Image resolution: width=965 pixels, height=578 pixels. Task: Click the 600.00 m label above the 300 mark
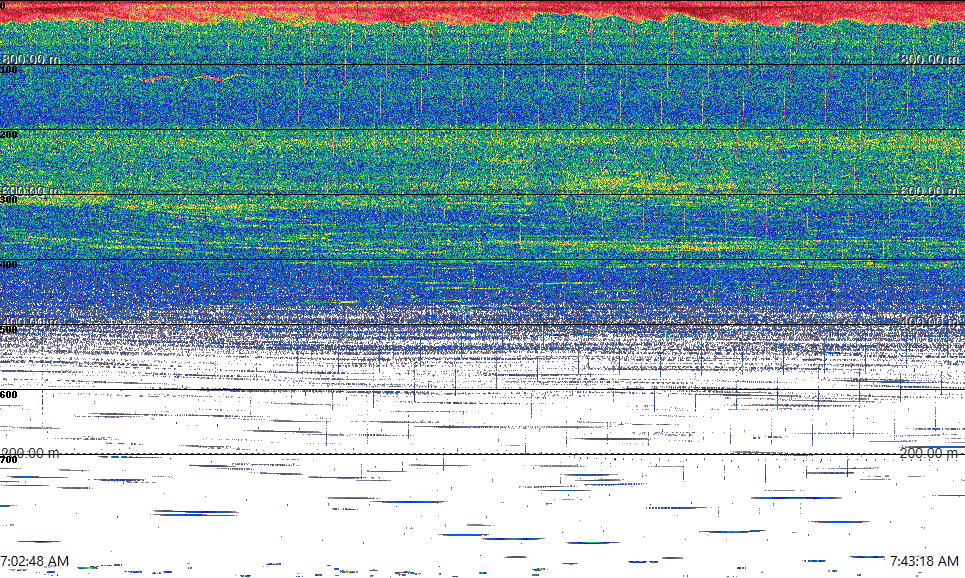(x=31, y=191)
